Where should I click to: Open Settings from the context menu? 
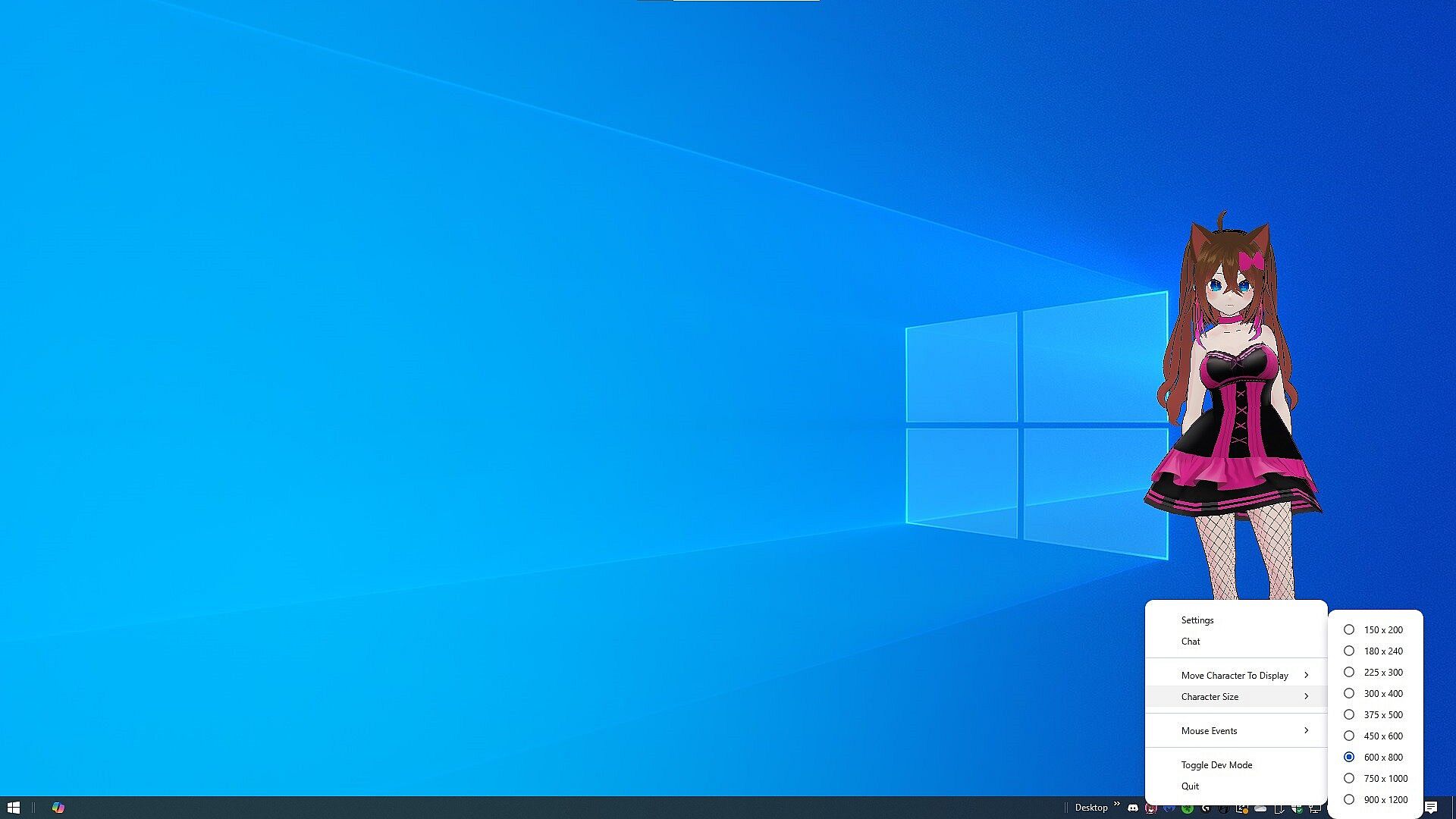1197,620
